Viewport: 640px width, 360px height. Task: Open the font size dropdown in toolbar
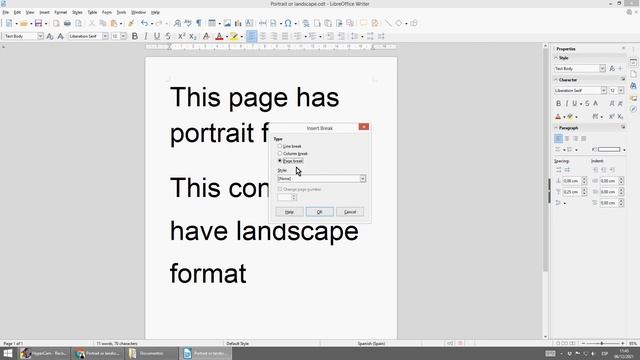123,36
